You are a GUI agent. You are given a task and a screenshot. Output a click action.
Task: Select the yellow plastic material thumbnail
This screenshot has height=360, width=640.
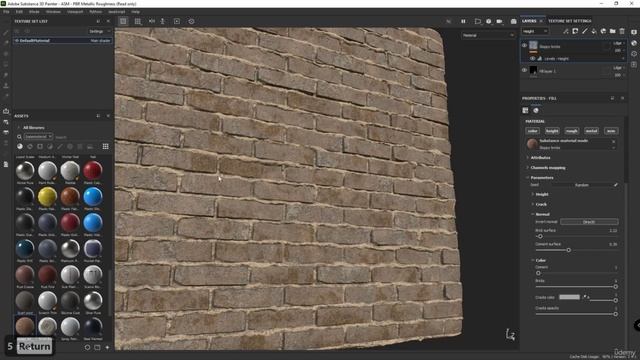47,197
